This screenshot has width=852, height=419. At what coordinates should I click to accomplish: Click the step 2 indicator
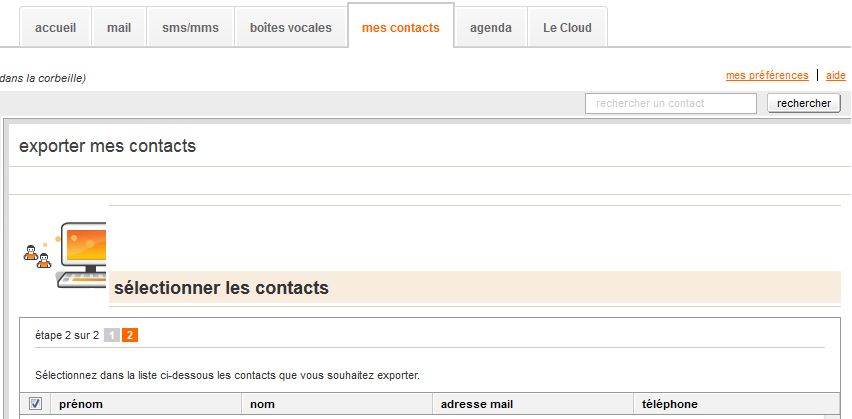pyautogui.click(x=130, y=335)
